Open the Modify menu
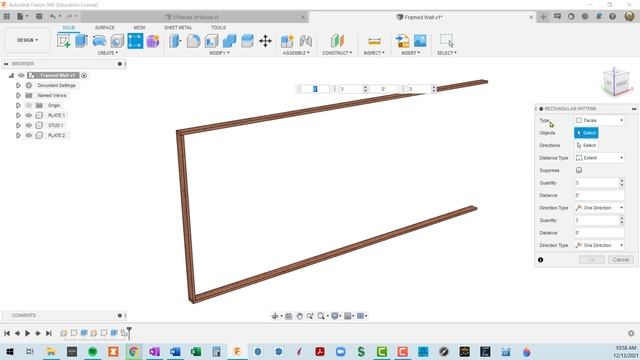Viewport: 640px width, 360px height. 219,53
